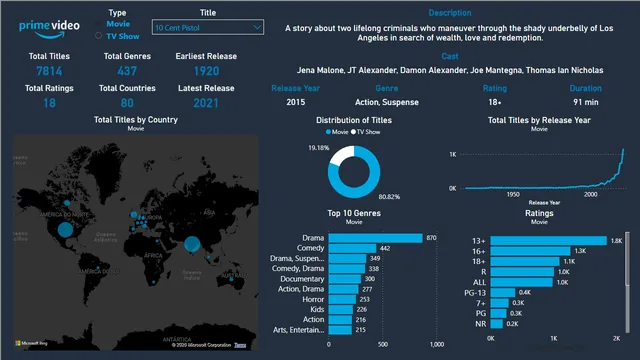Select the TV Show radio button
The image size is (640, 360).
[x=98, y=36]
